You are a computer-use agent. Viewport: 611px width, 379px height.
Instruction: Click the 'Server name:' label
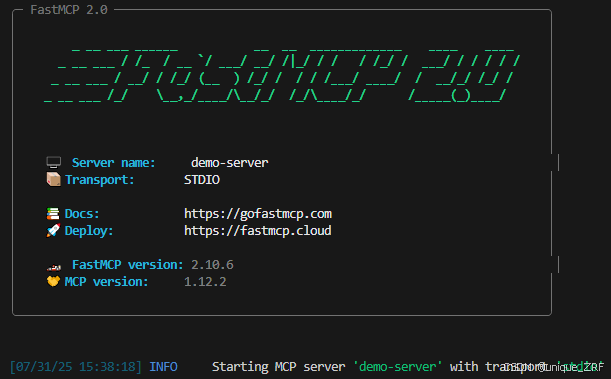point(113,162)
